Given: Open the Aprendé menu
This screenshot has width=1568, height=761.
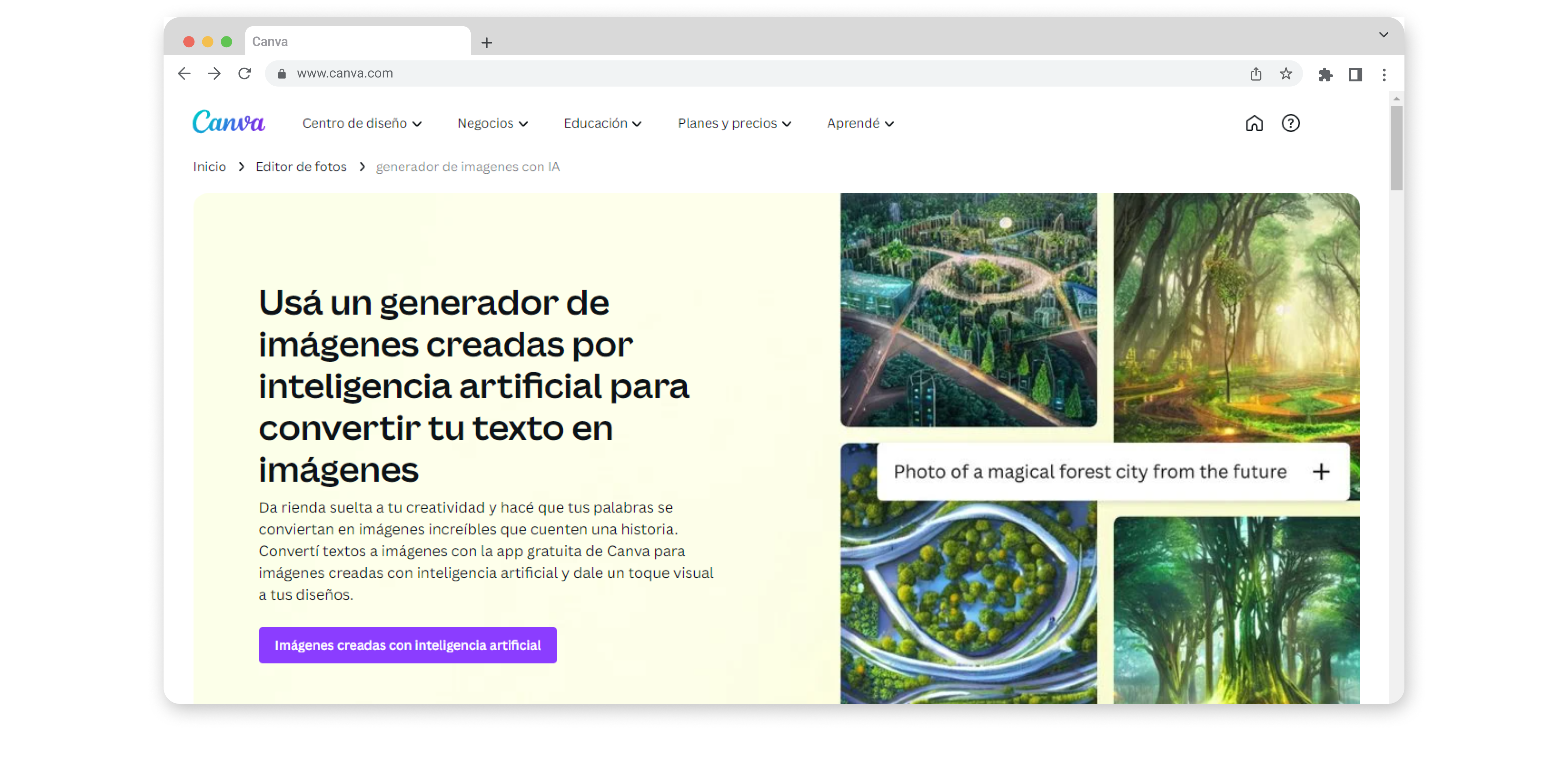Looking at the screenshot, I should click(x=860, y=123).
